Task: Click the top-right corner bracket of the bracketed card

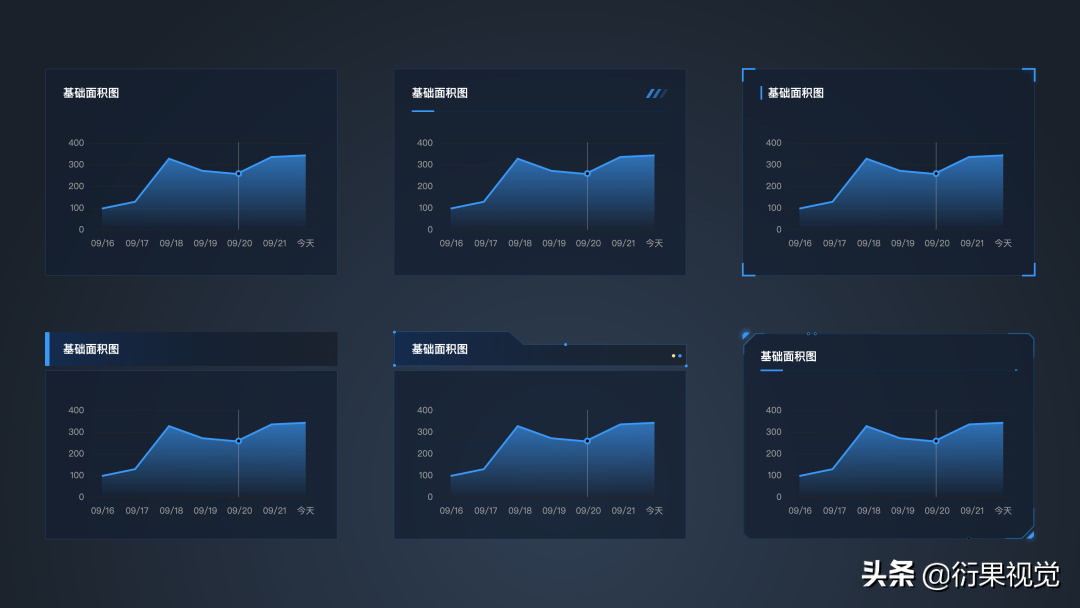Action: pyautogui.click(x=1029, y=74)
